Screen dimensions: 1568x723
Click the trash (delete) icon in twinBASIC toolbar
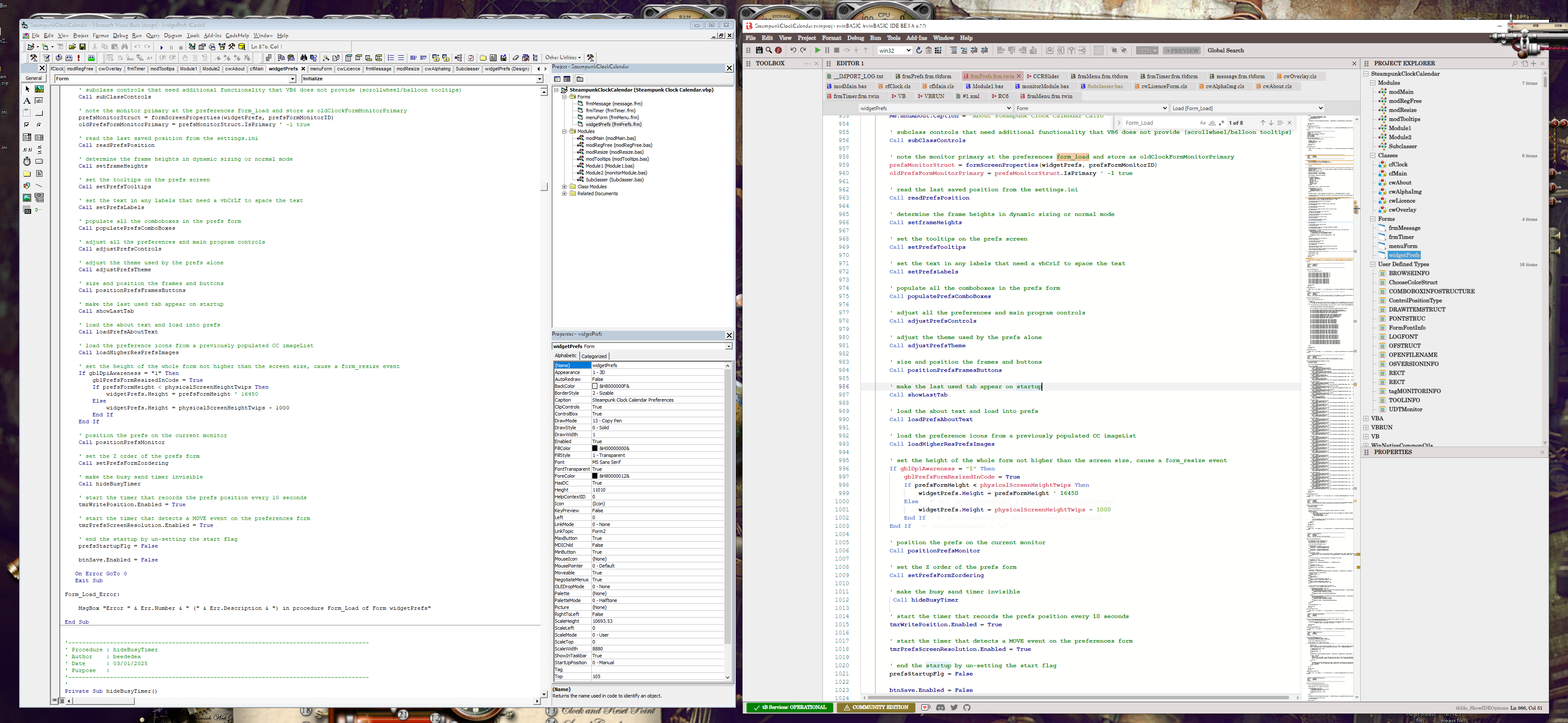929,51
